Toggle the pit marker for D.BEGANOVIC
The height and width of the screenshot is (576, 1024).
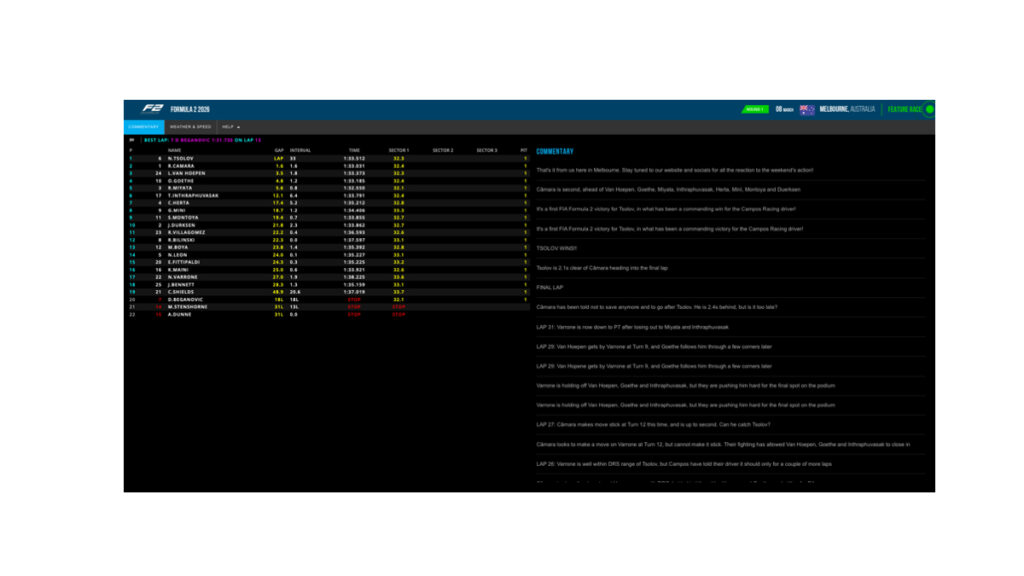524,297
